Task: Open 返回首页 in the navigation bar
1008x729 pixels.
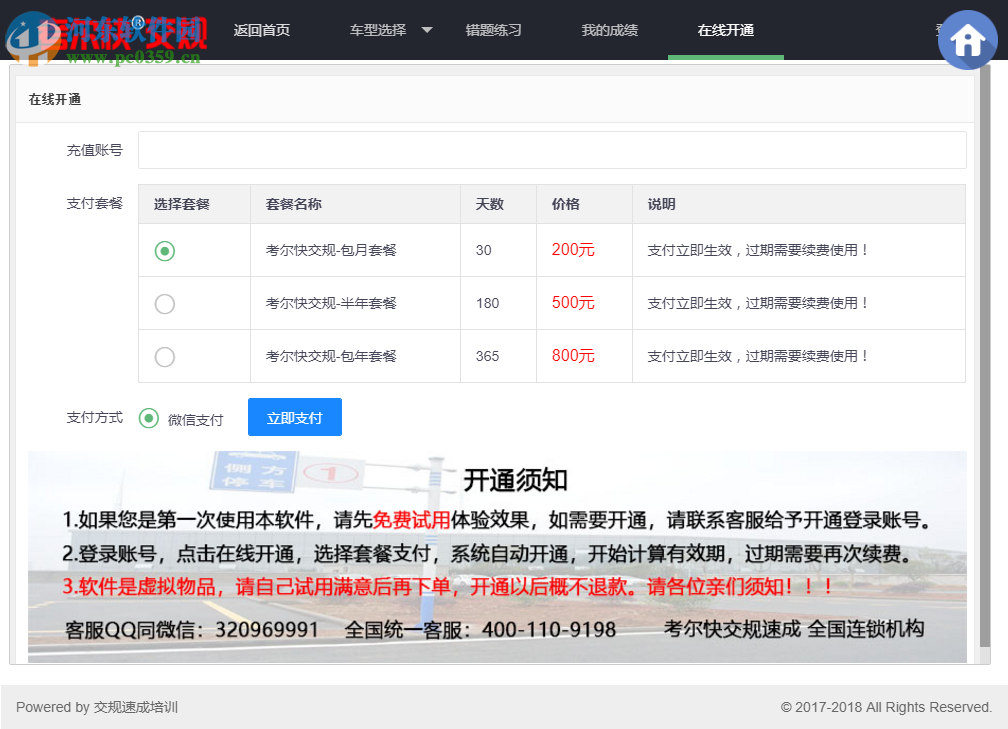Action: click(262, 30)
